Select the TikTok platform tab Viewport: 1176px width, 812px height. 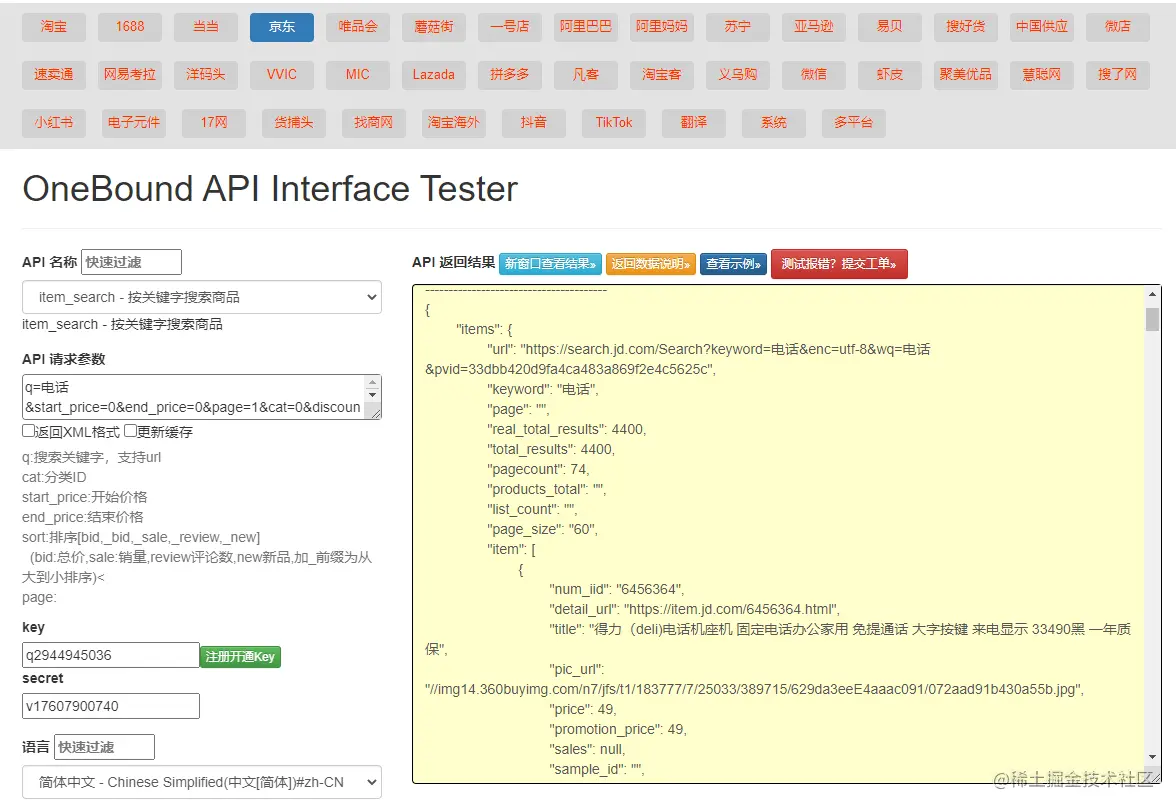click(x=614, y=123)
